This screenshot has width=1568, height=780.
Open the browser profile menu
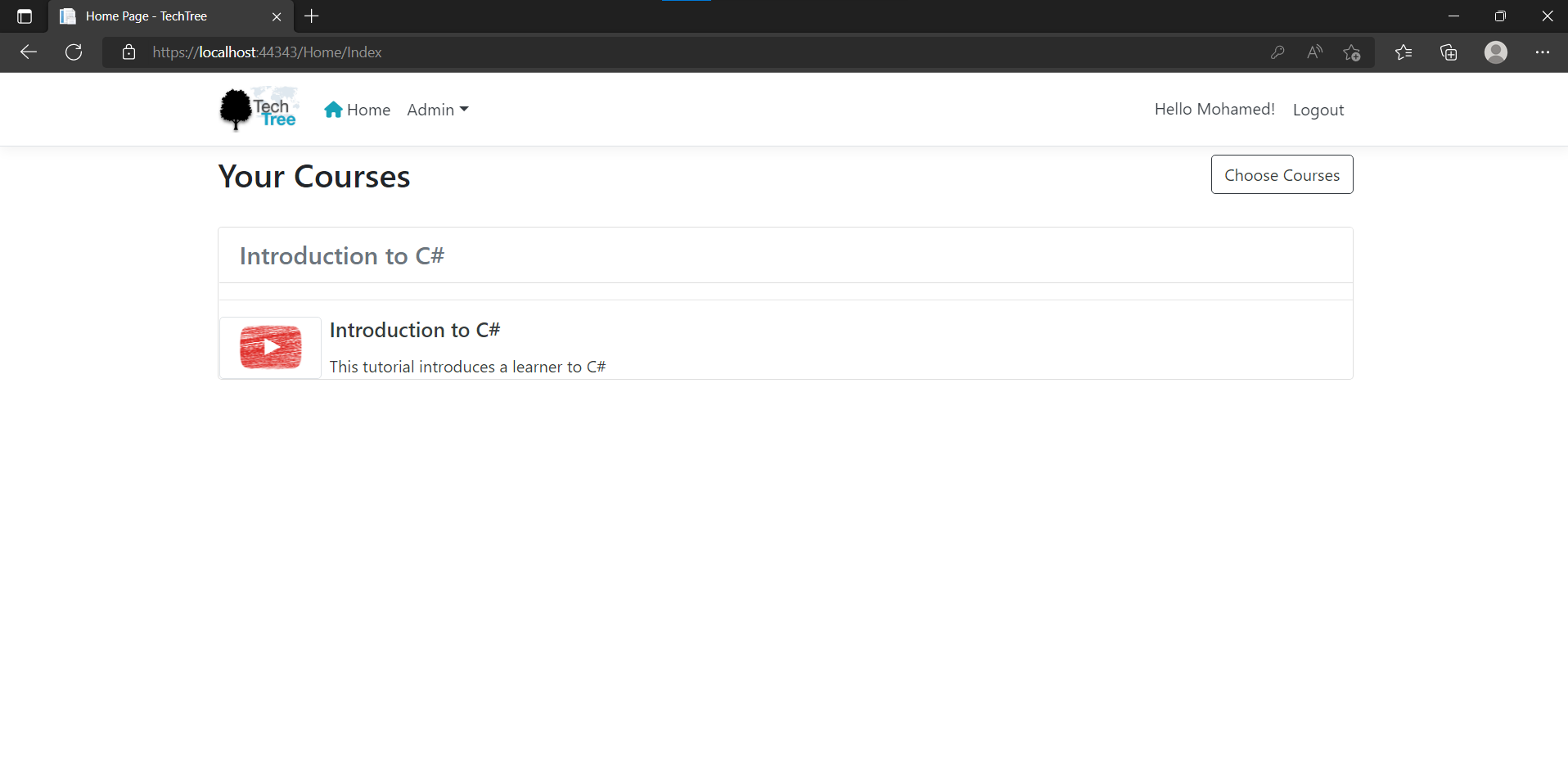coord(1496,52)
